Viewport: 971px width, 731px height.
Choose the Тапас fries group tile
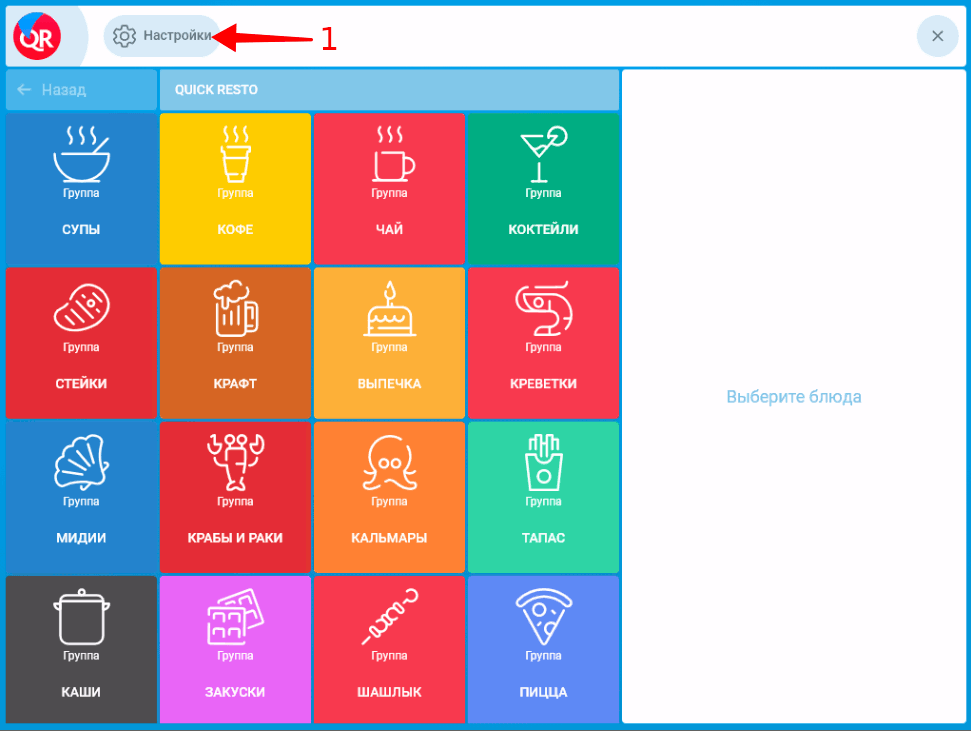[544, 497]
